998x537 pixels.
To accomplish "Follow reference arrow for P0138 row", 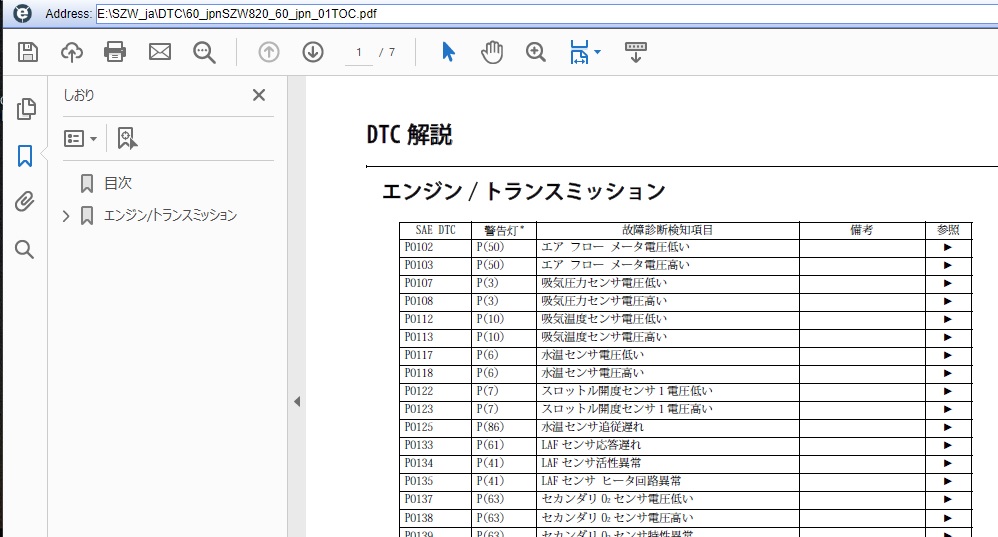I will point(948,518).
